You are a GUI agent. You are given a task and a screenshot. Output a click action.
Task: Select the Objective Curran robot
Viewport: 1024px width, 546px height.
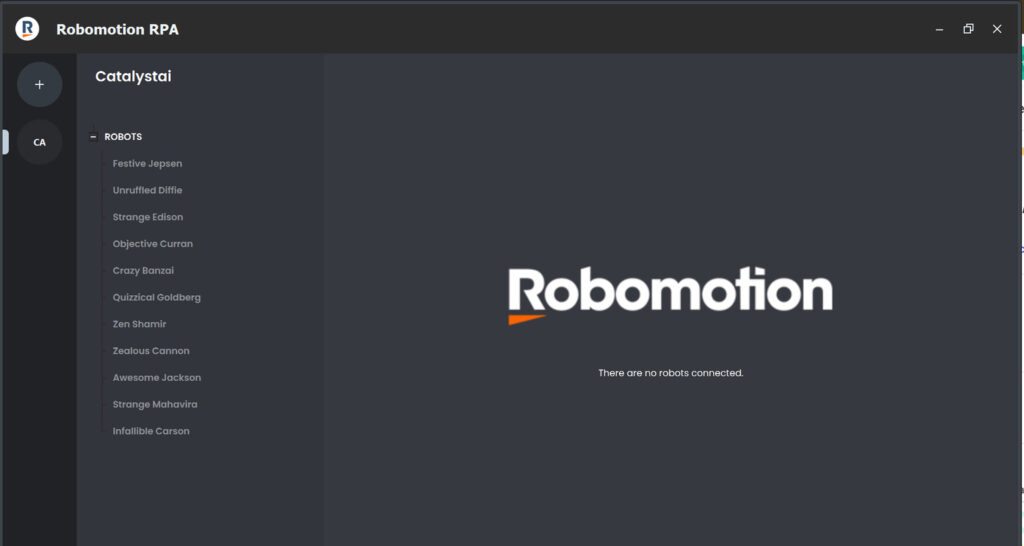153,244
